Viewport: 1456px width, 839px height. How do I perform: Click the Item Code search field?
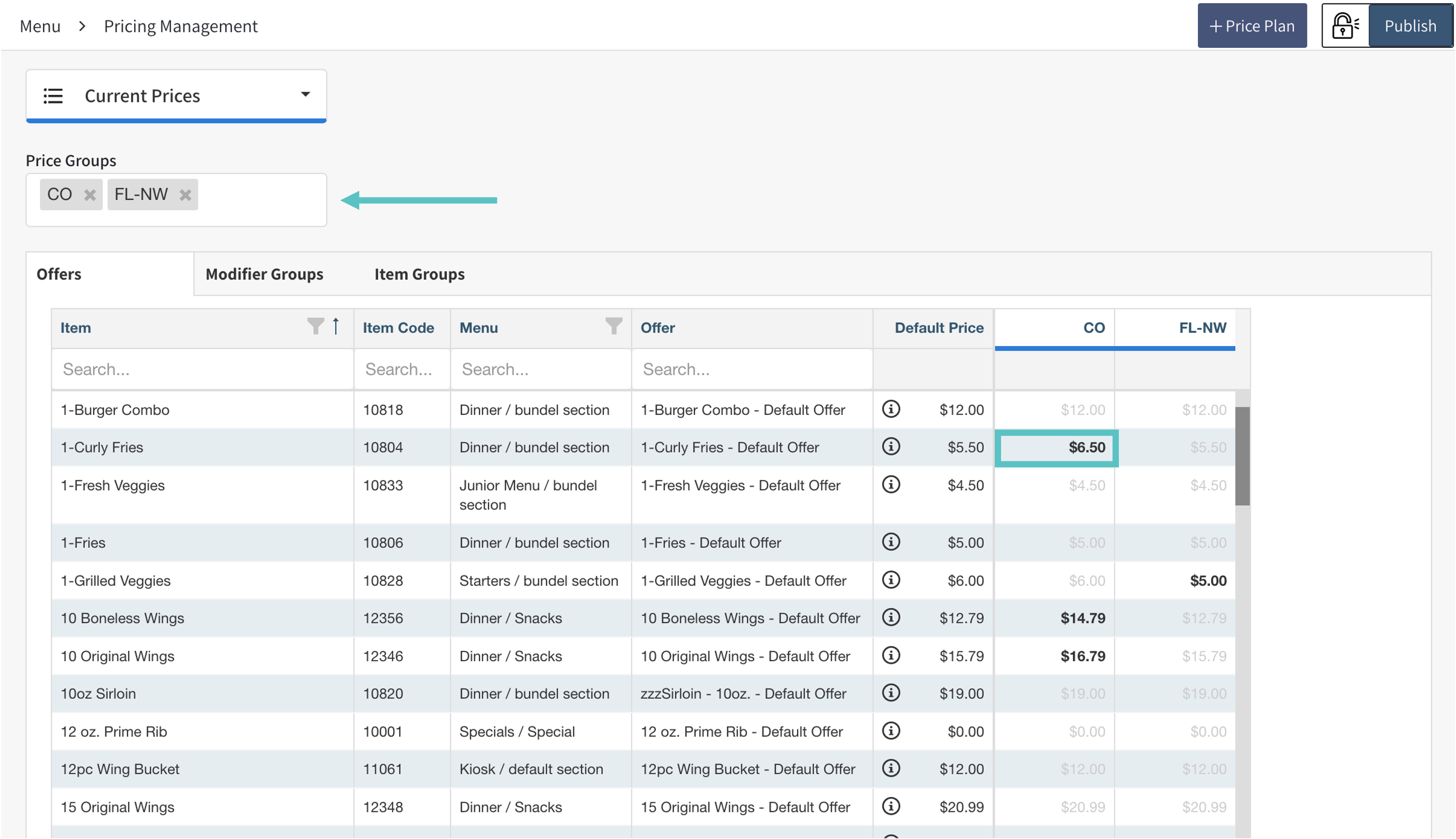401,369
